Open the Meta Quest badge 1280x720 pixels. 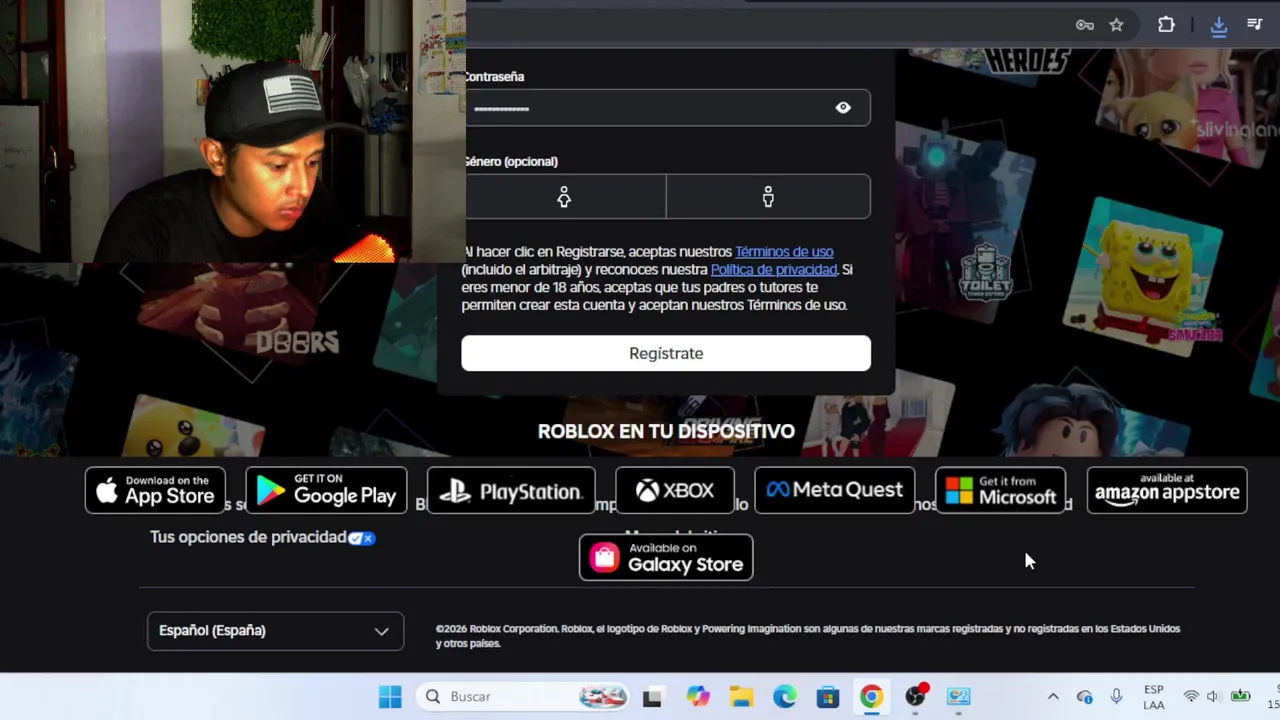pos(835,490)
